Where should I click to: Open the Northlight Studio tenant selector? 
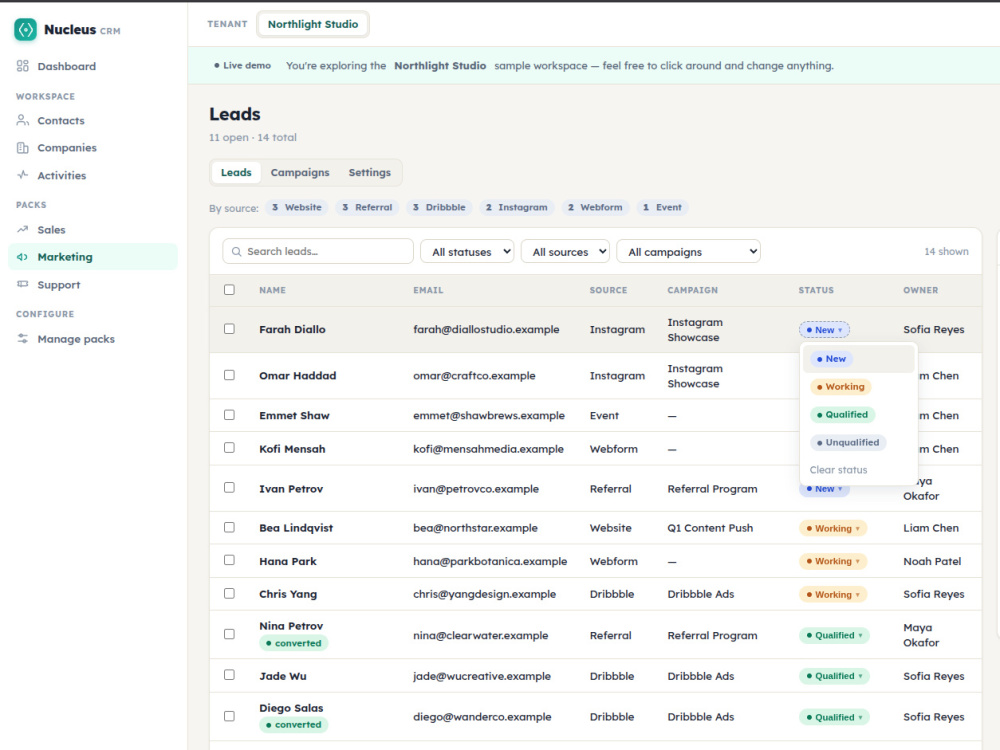pyautogui.click(x=312, y=24)
